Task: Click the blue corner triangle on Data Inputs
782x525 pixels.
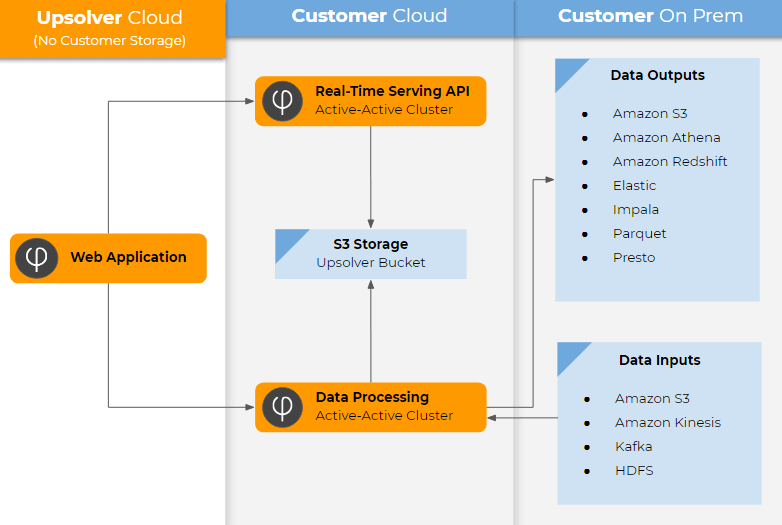Action: click(x=570, y=355)
